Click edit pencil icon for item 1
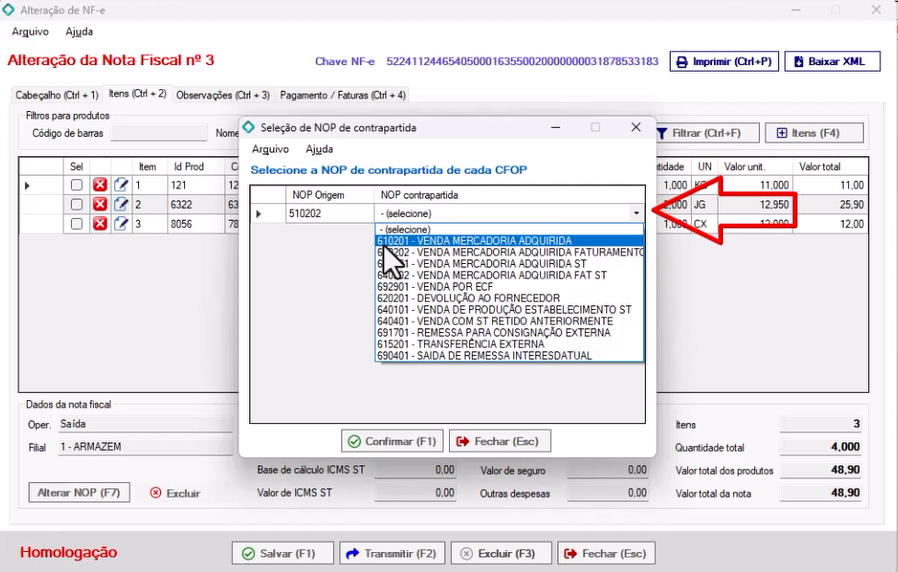 click(121, 185)
